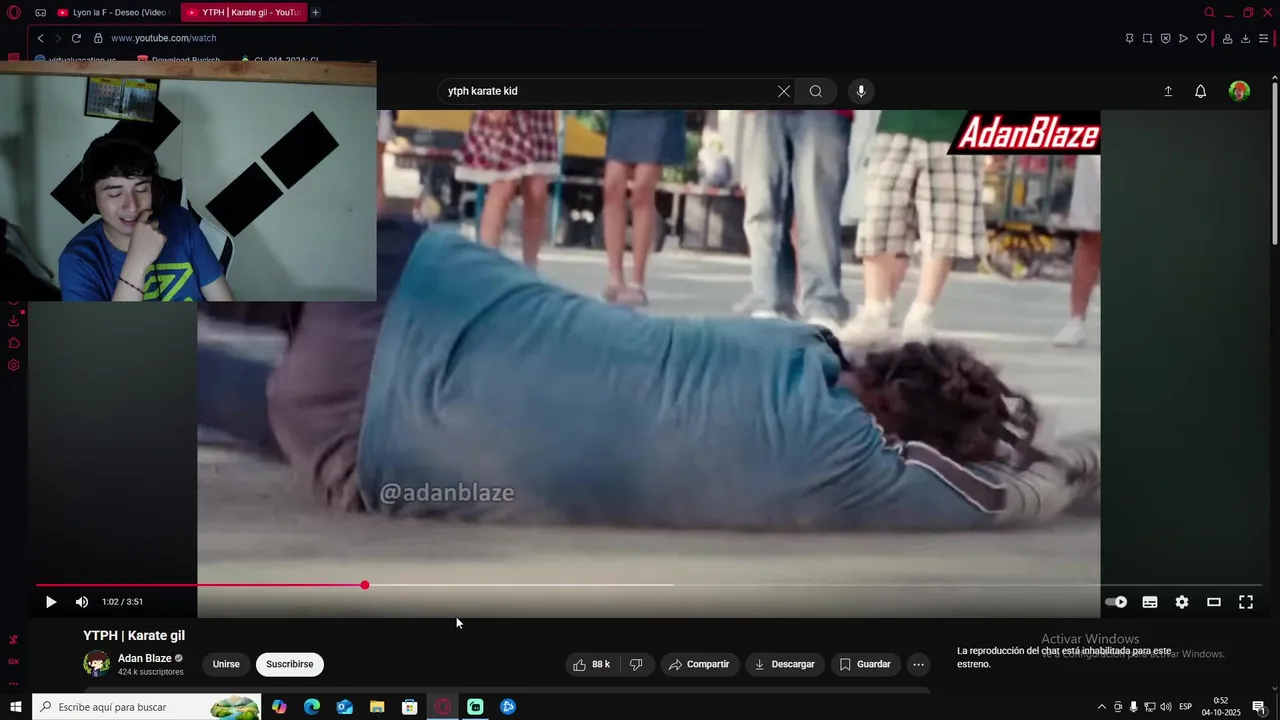
Task: Open Adan Blaze channel name link
Action: click(145, 658)
